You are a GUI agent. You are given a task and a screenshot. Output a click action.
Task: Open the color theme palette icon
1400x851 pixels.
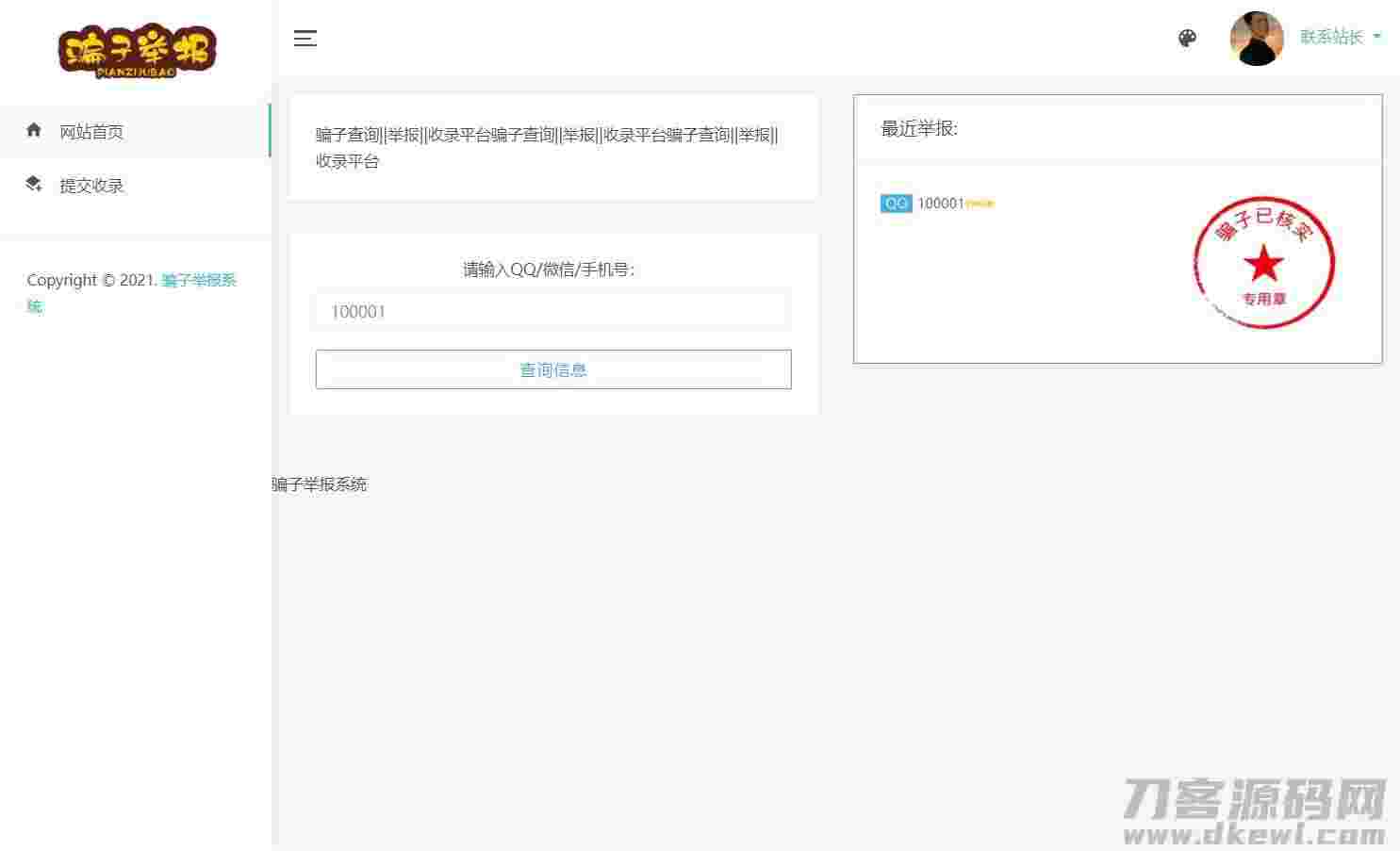(1187, 39)
